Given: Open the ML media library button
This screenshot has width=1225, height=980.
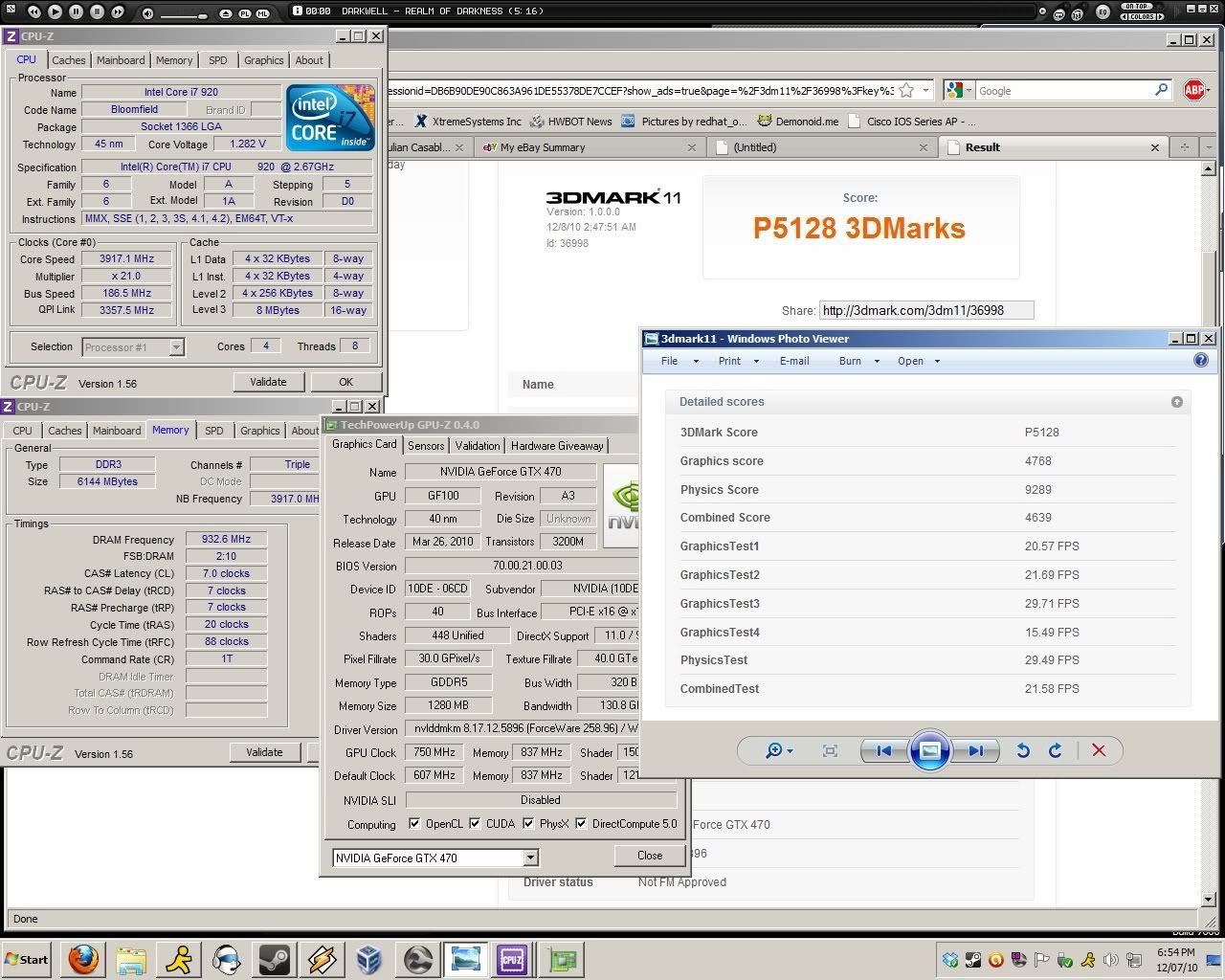Looking at the screenshot, I should click(261, 12).
